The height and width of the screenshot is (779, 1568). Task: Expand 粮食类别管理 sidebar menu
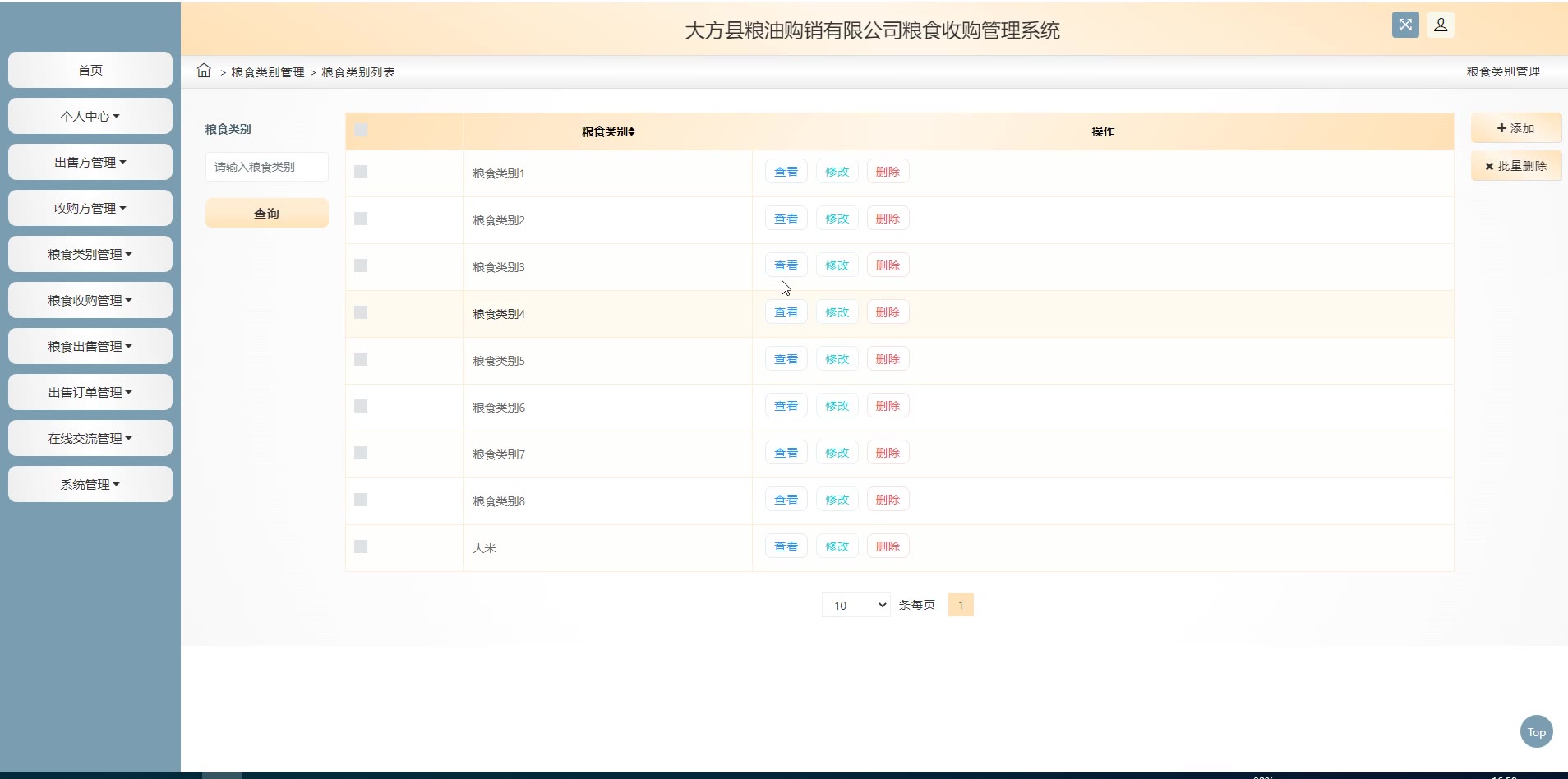tap(90, 254)
